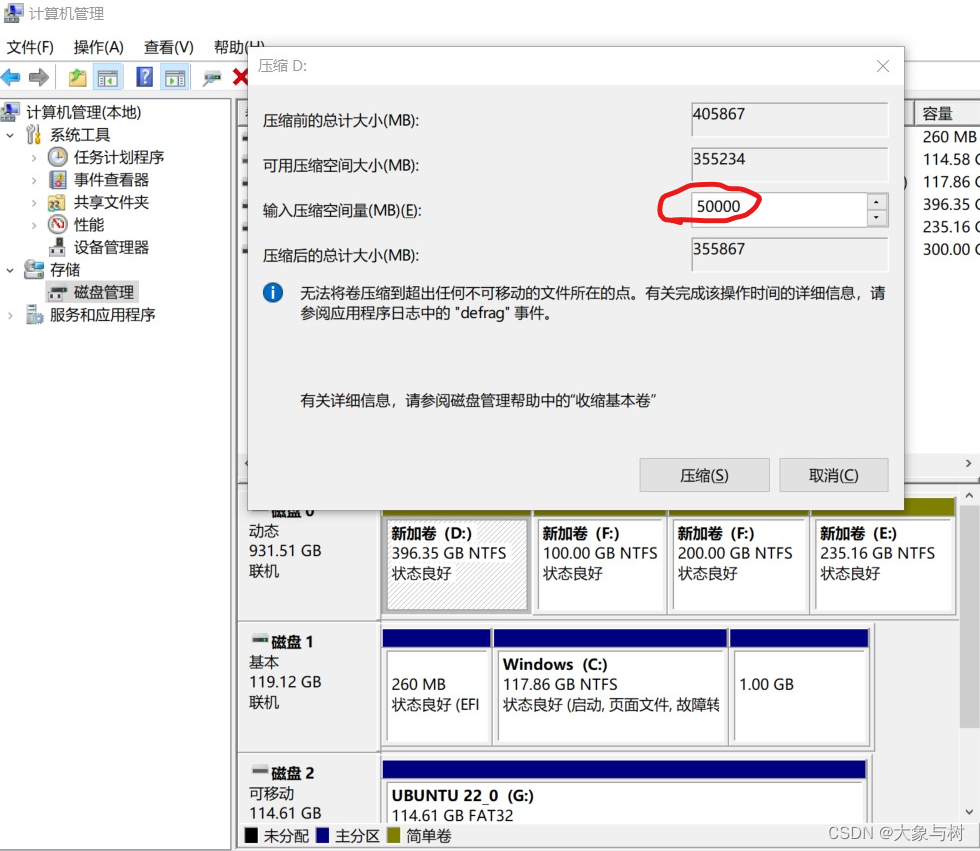Select 任务计划程序 in the tree
This screenshot has width=980, height=851.
coord(119,157)
